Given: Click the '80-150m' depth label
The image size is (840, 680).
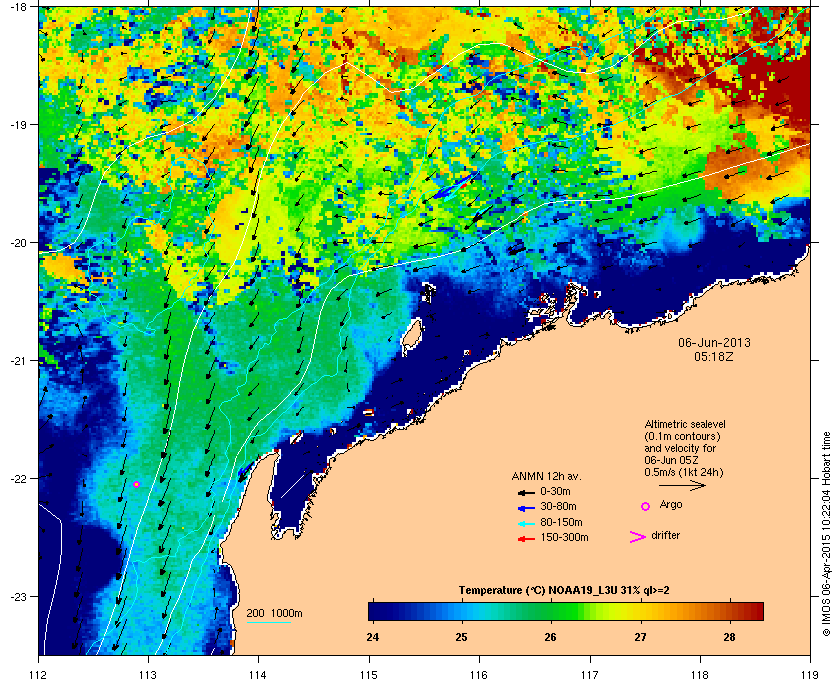Looking at the screenshot, I should 561,522.
